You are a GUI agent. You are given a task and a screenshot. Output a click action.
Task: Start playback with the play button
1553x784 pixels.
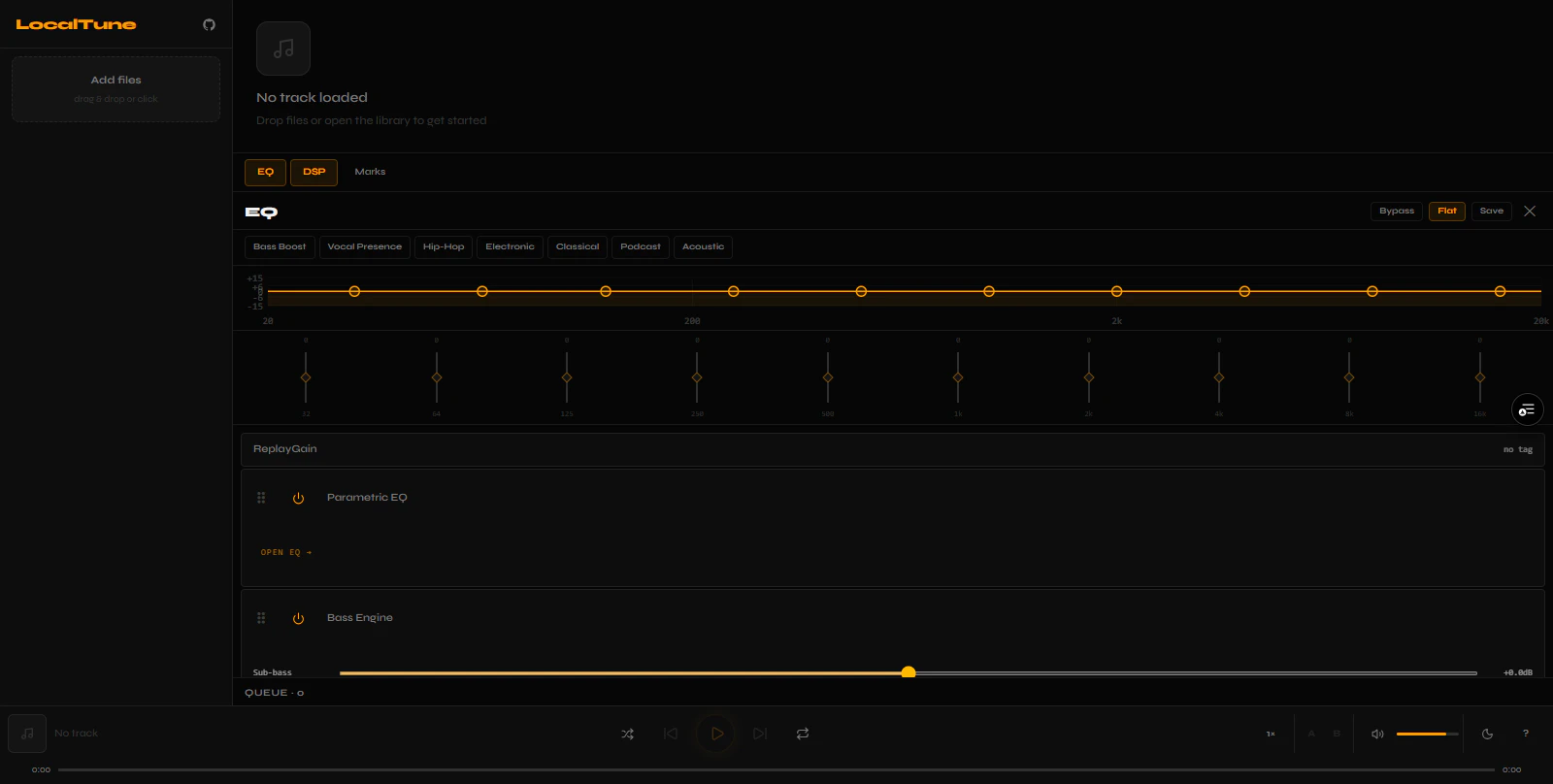click(x=717, y=734)
